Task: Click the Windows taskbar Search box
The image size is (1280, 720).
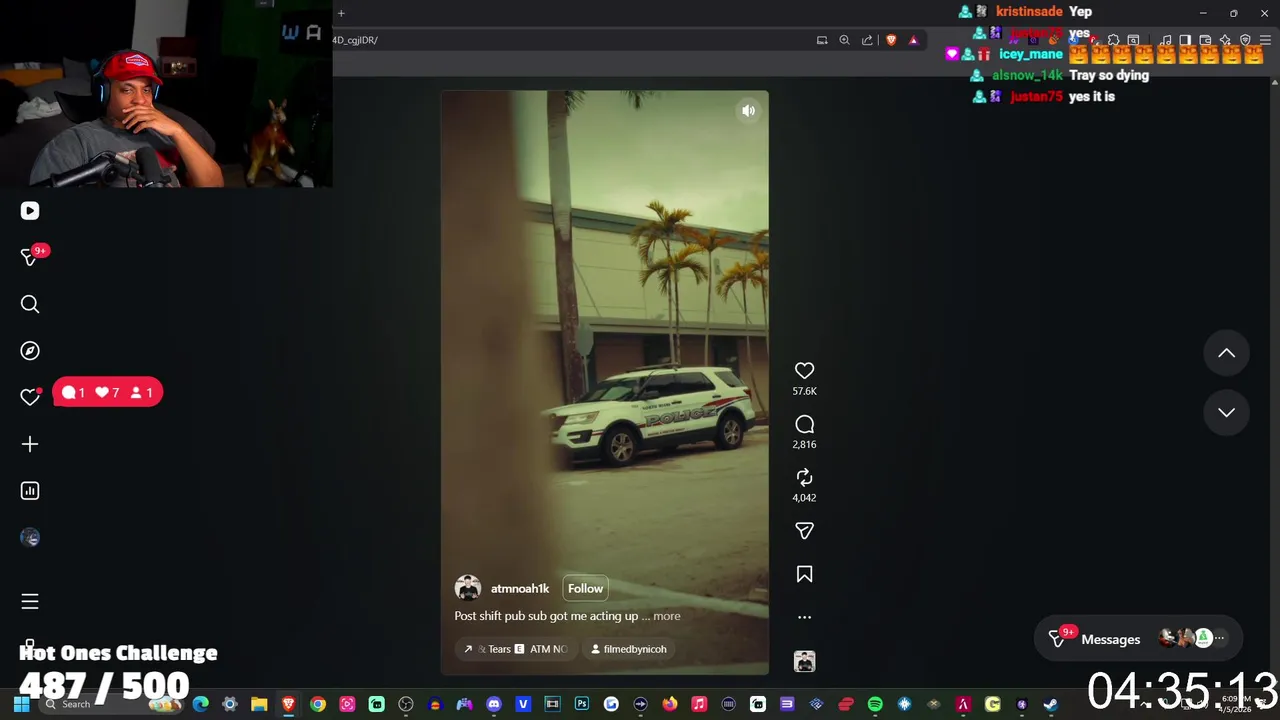Action: click(113, 704)
